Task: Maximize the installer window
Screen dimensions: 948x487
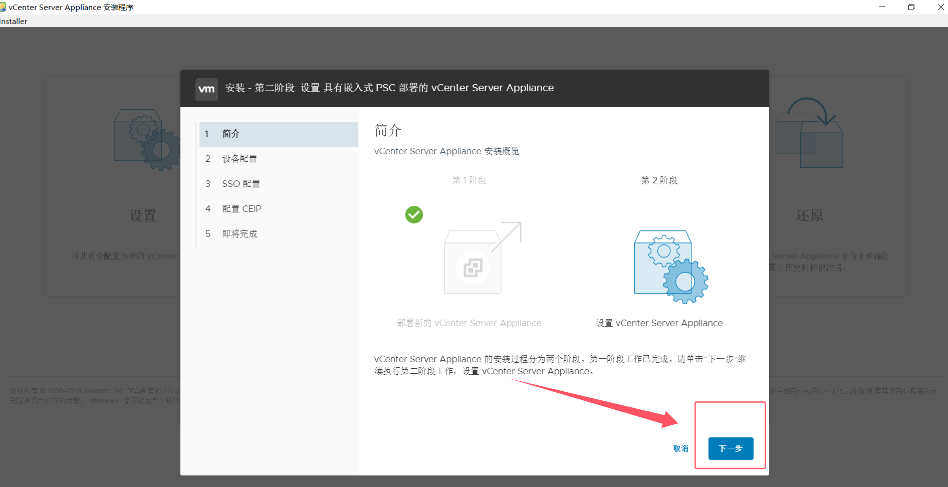Action: point(910,7)
